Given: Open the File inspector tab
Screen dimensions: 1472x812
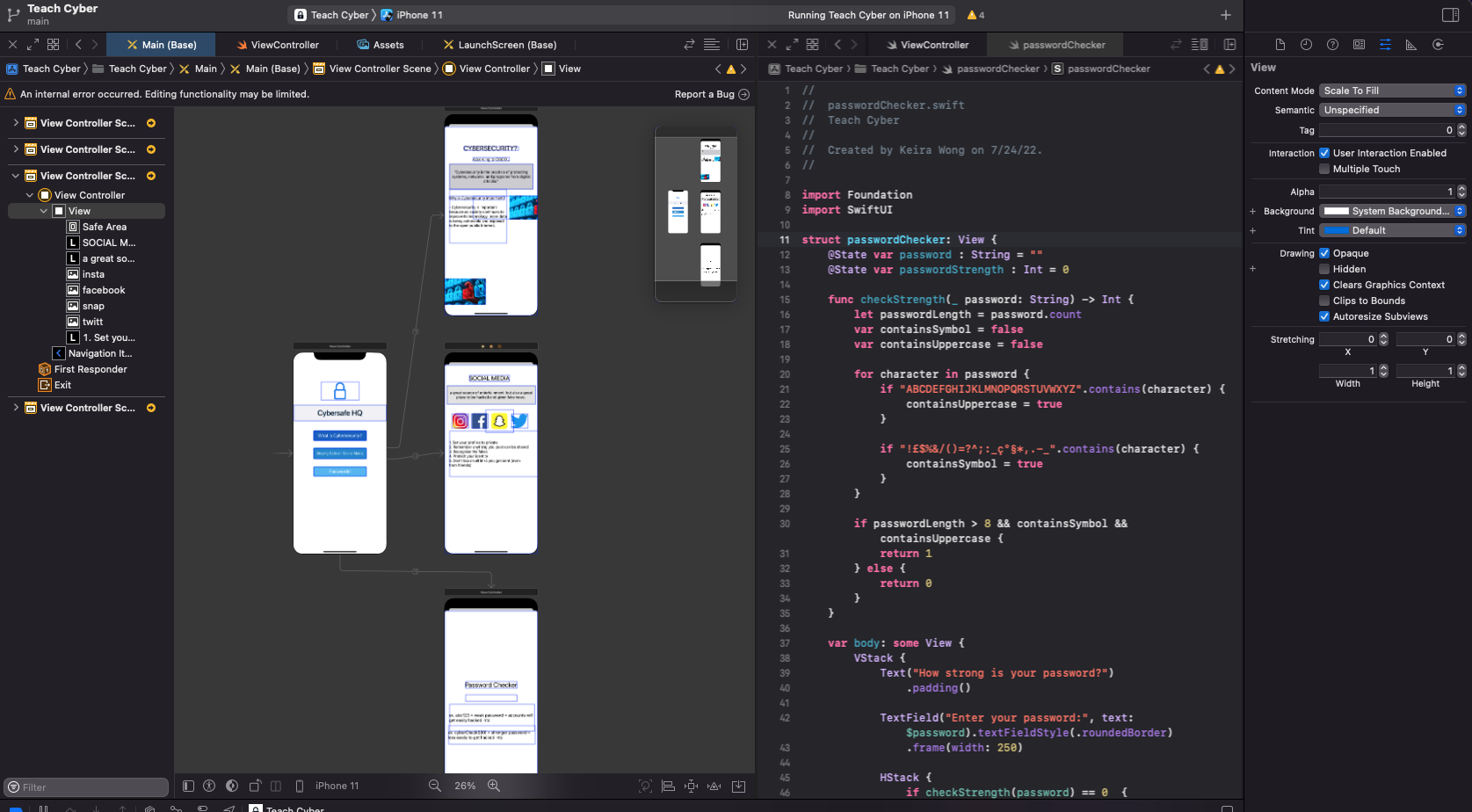Looking at the screenshot, I should (1280, 45).
